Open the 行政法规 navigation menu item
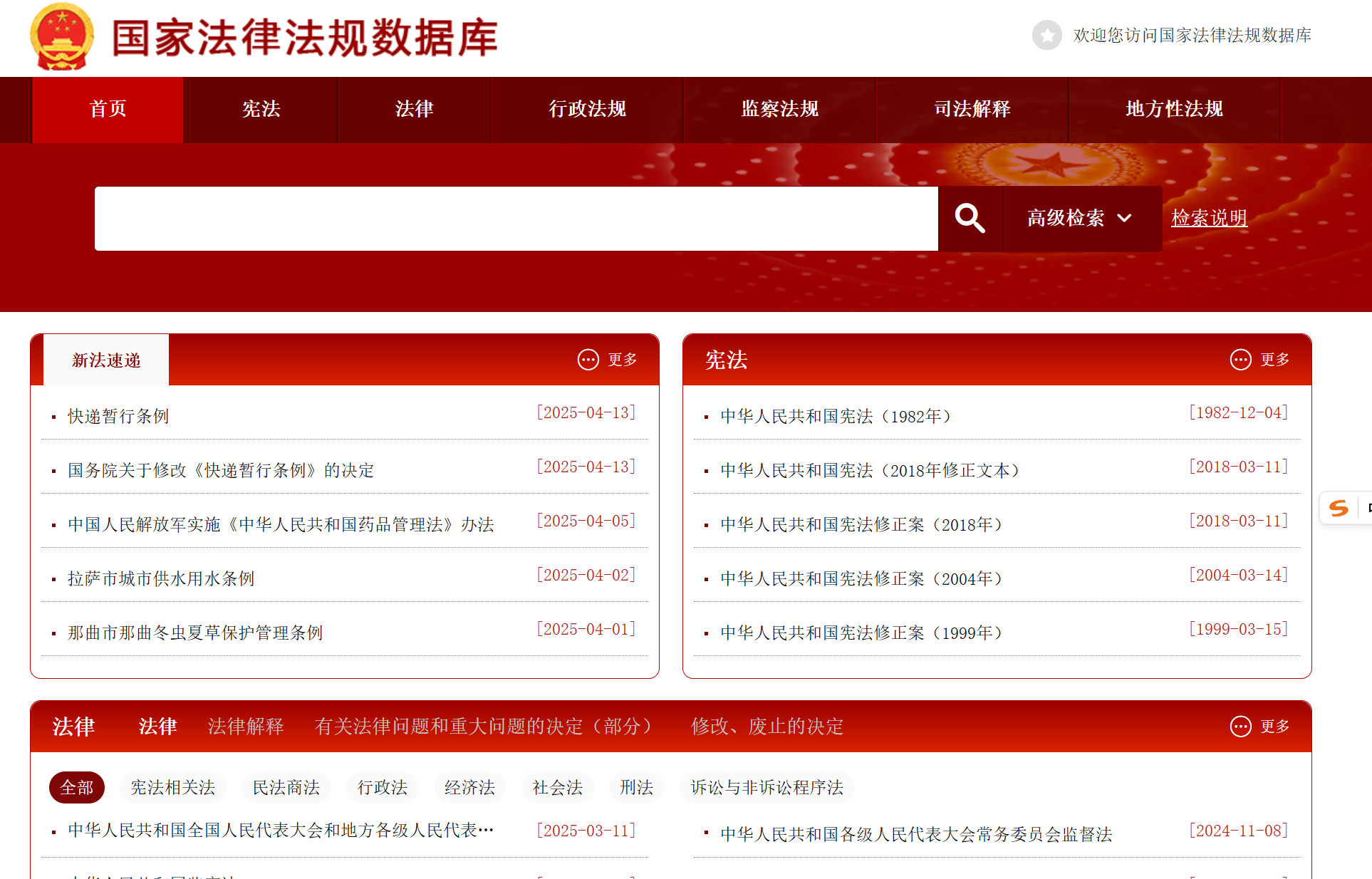 (x=587, y=109)
